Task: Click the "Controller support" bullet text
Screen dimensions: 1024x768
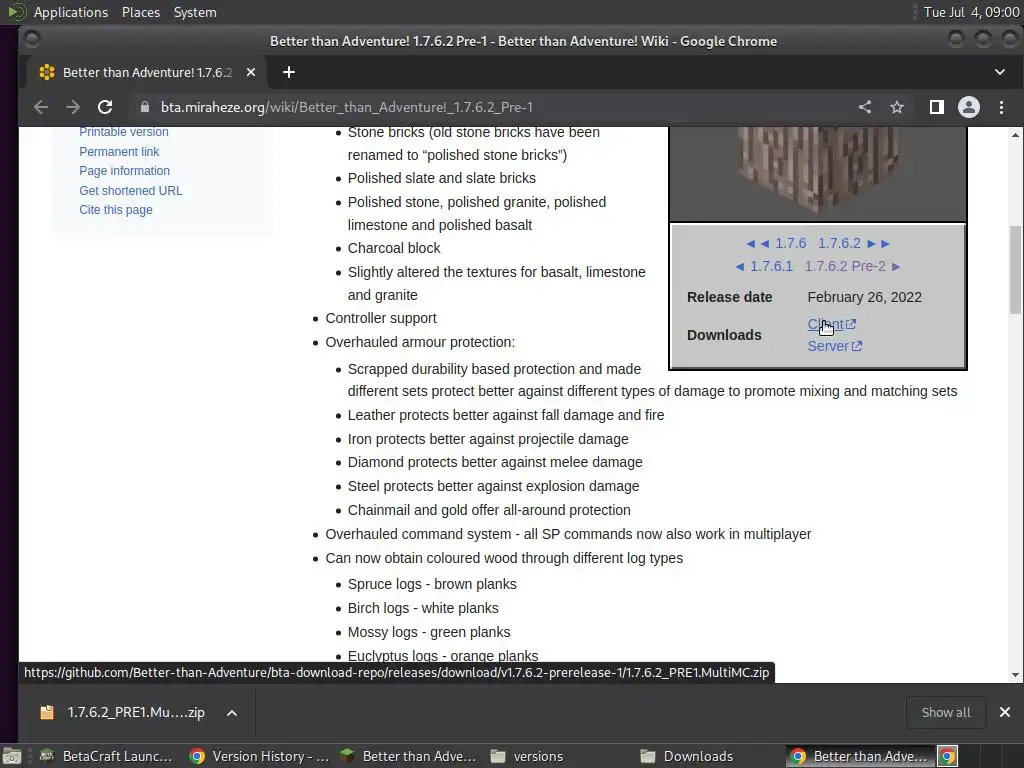Action: 381,318
